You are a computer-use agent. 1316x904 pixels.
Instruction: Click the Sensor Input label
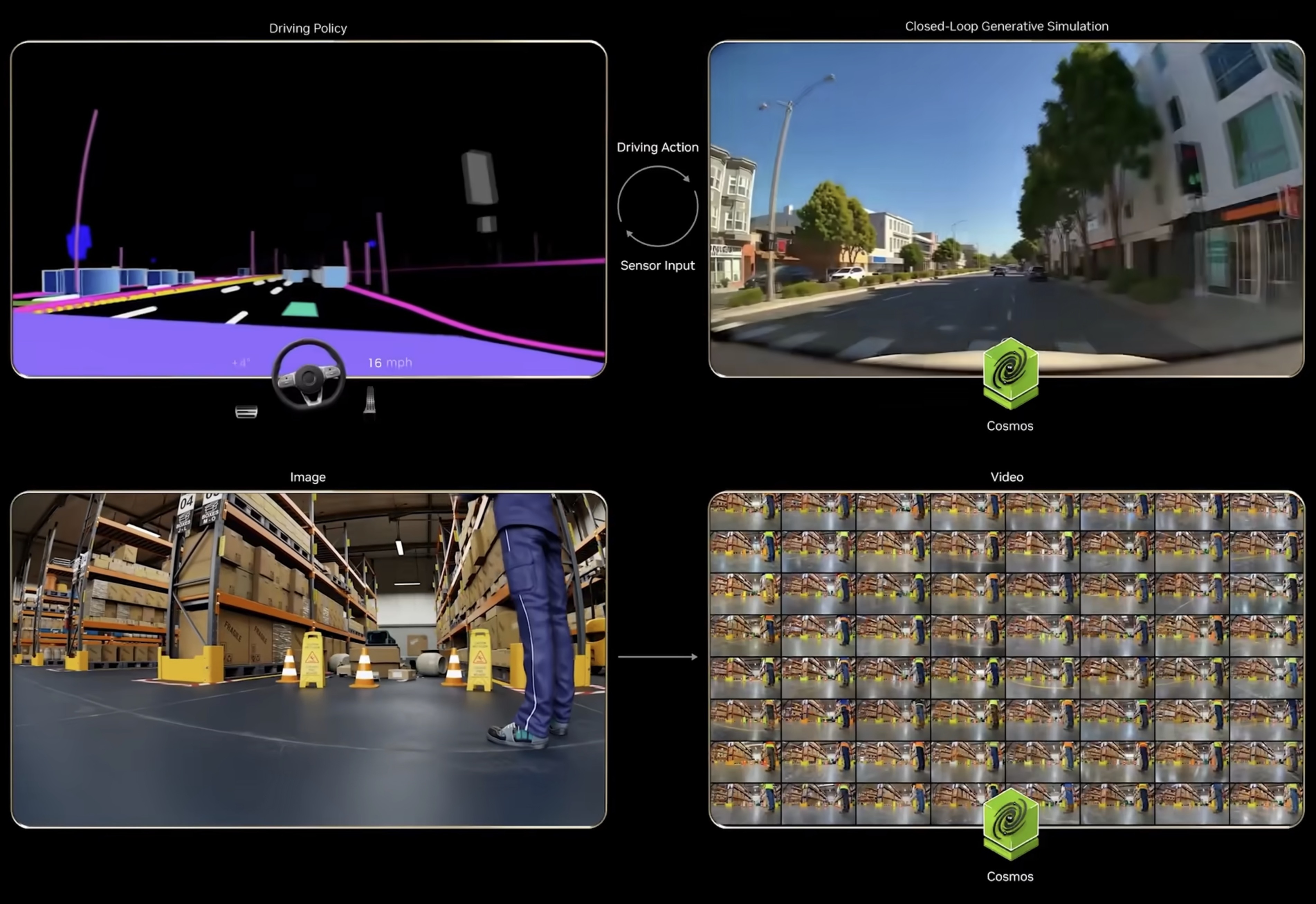657,266
